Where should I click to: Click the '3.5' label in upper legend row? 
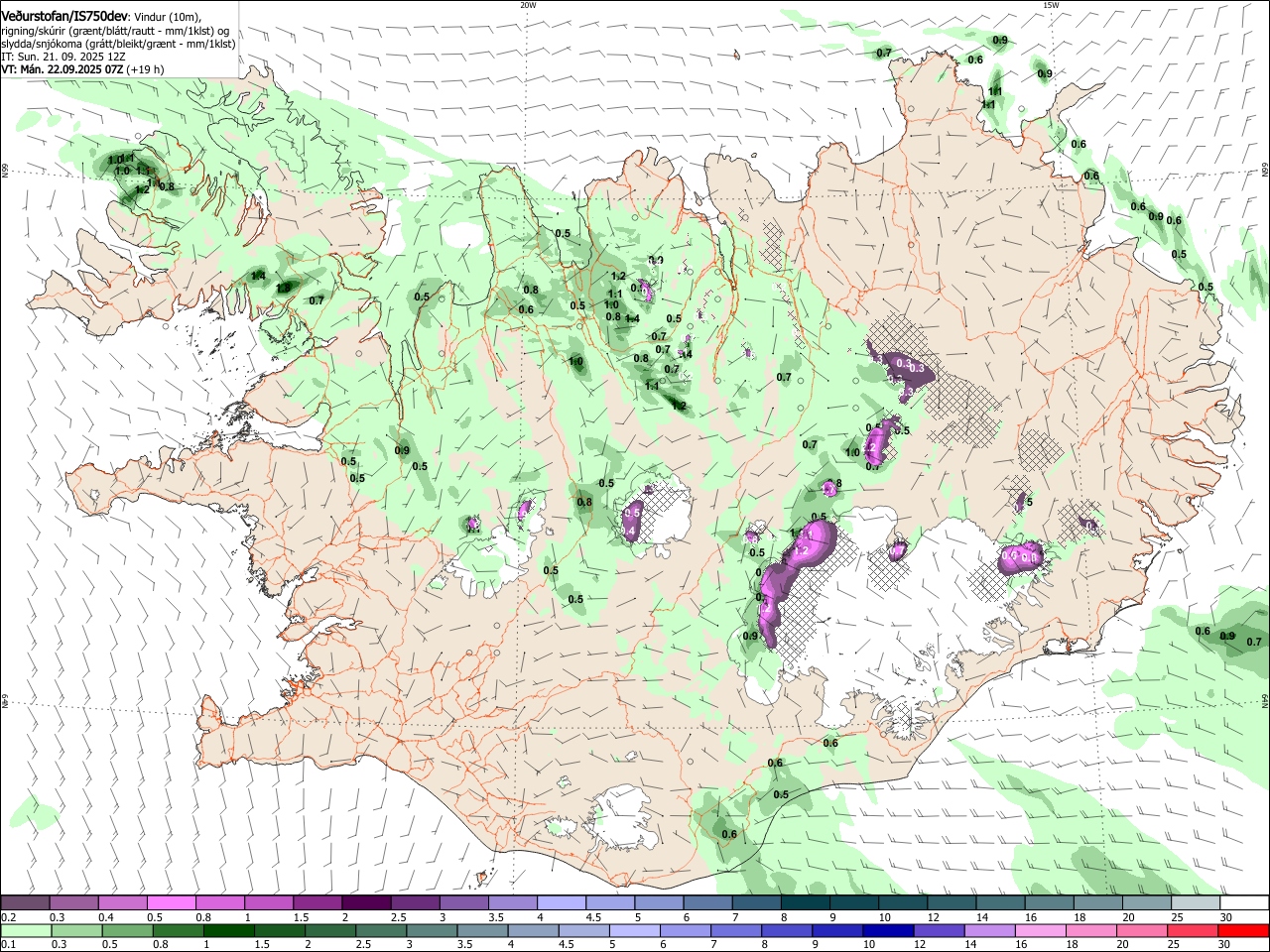point(496,917)
